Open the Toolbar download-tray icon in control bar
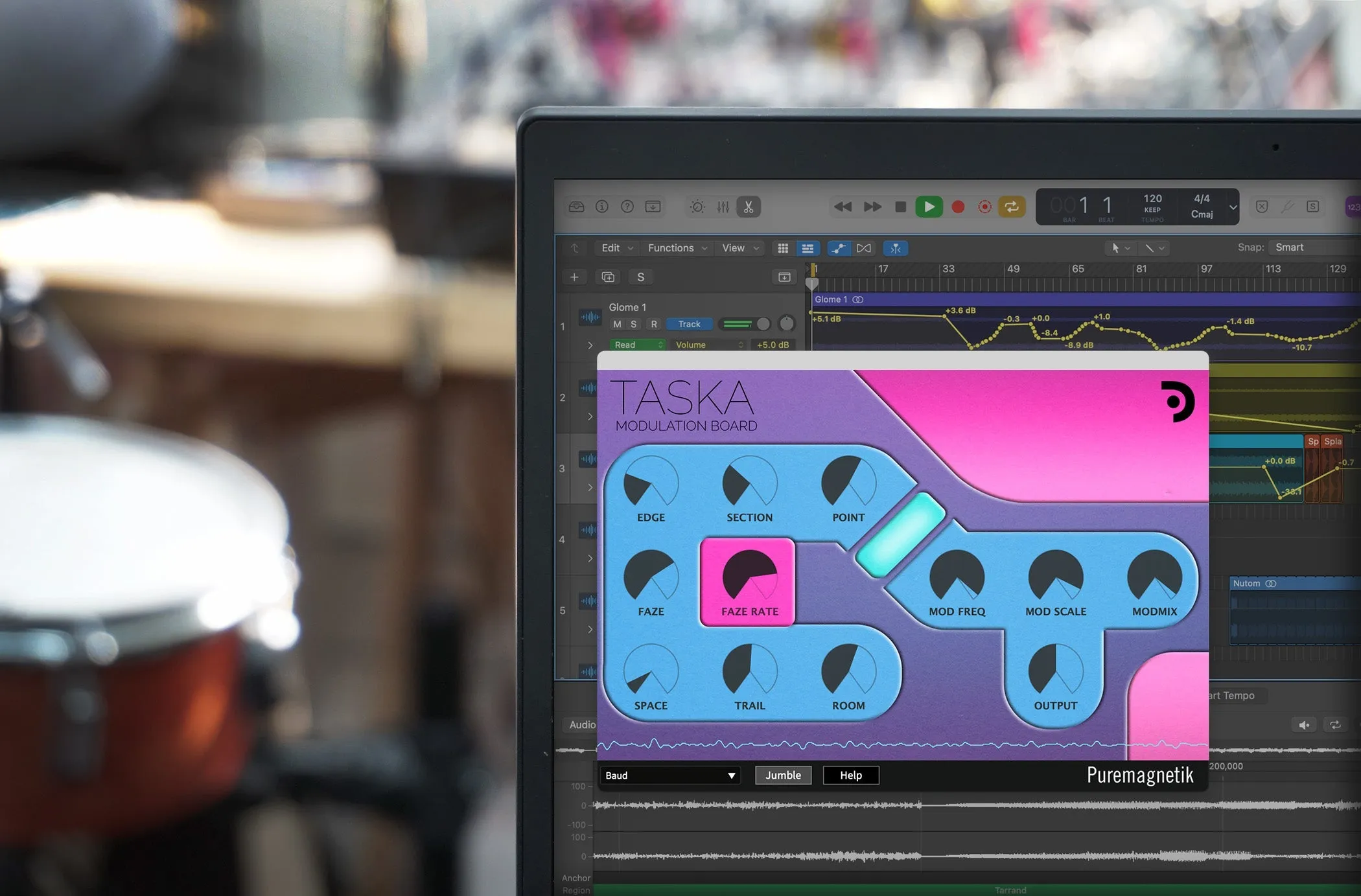The image size is (1361, 896). 653,207
